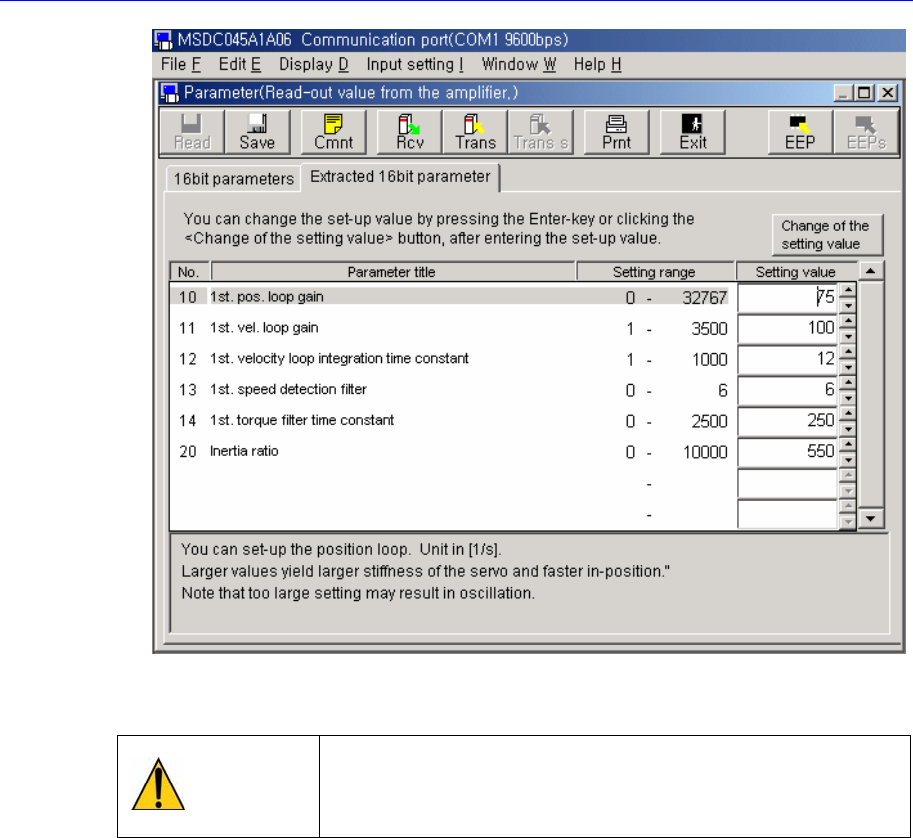Screen dimensions: 913x838
Task: Maximize the Parameter child window
Action: [x=864, y=93]
